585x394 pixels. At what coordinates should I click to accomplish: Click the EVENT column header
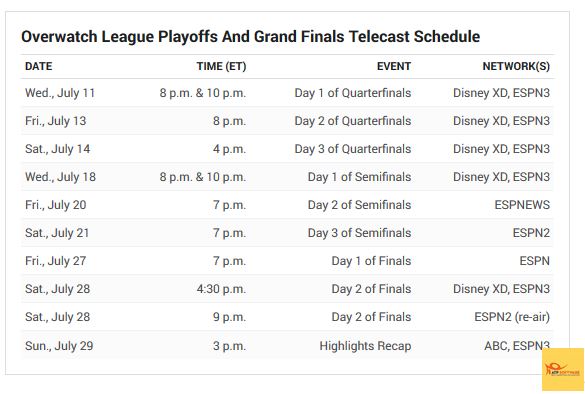click(394, 66)
